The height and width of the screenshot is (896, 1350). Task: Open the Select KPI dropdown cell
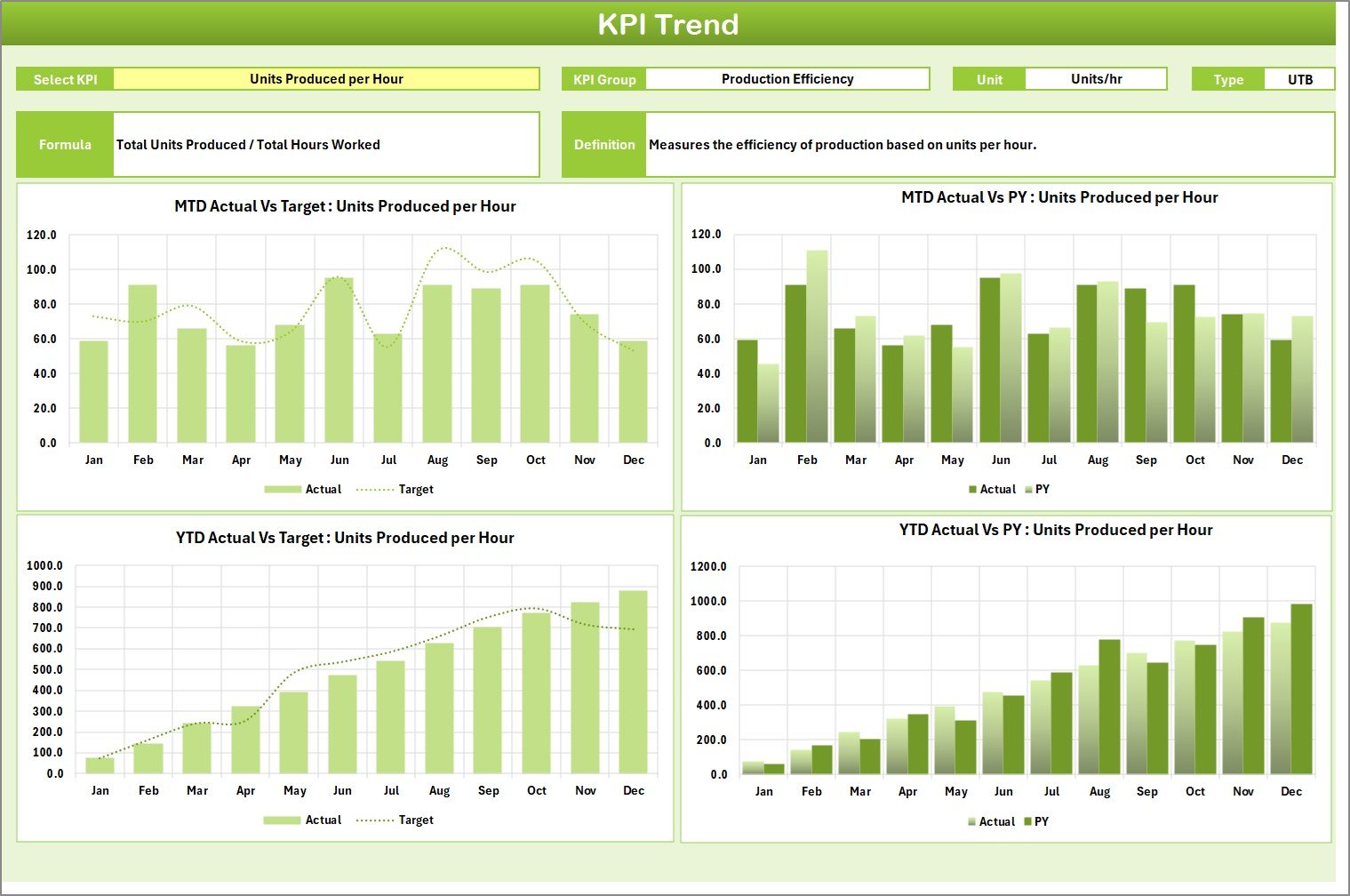click(x=326, y=79)
